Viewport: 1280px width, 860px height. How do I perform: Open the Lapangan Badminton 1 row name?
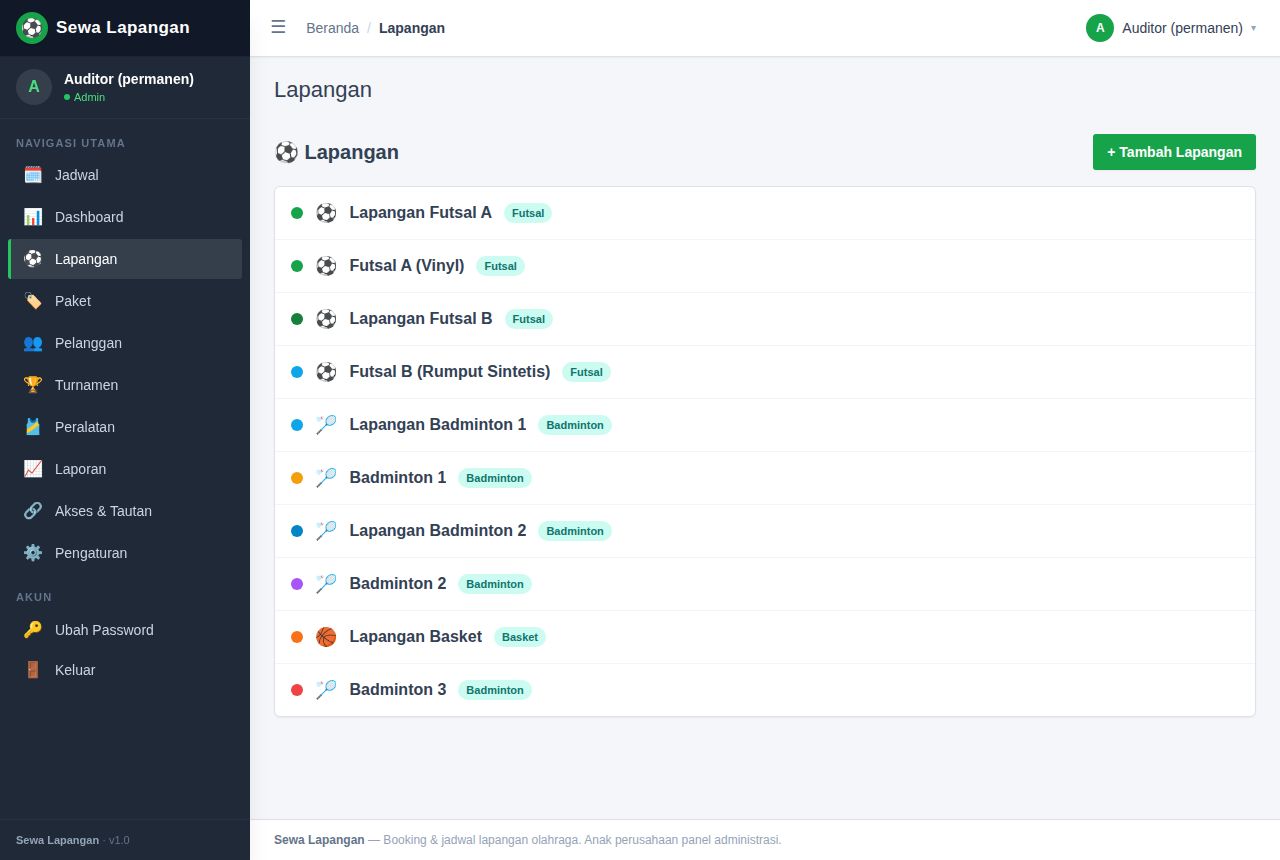click(x=438, y=425)
